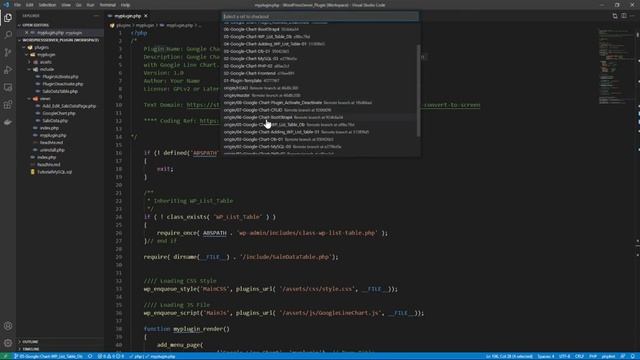Click the branch picker list scrollbar

pos(418,91)
